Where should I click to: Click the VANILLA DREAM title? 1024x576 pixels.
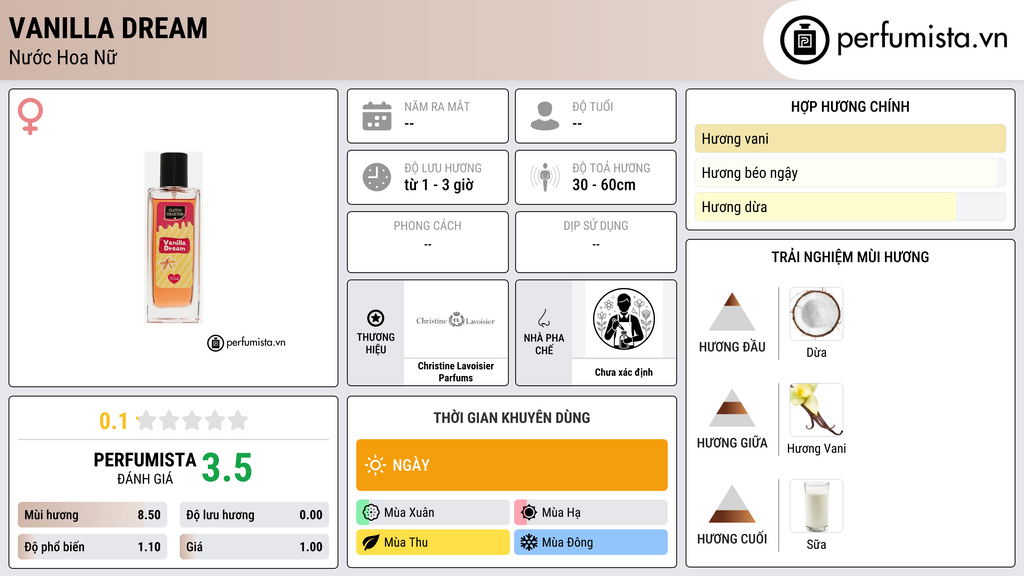coord(108,28)
